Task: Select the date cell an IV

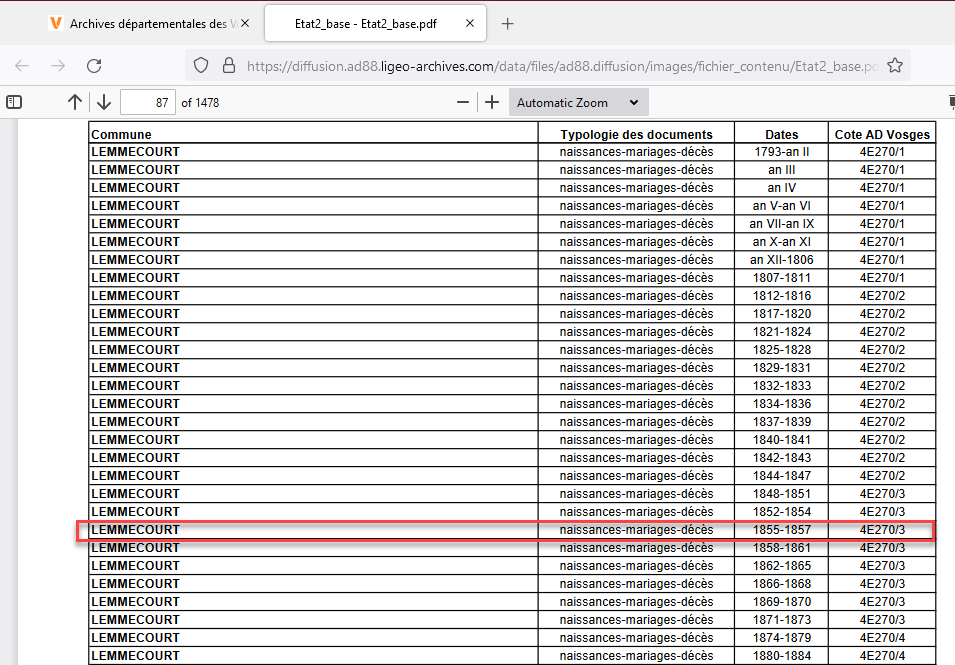Action: tap(781, 188)
